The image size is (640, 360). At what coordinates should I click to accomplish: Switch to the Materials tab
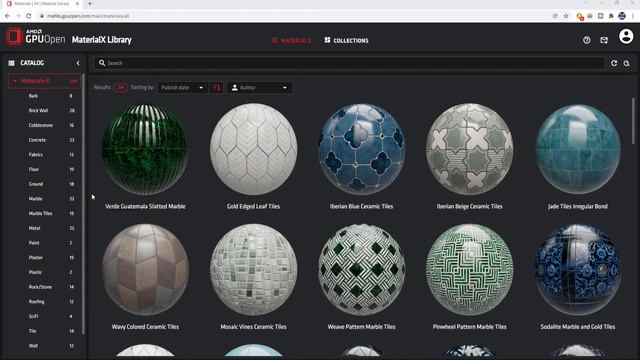(x=291, y=40)
